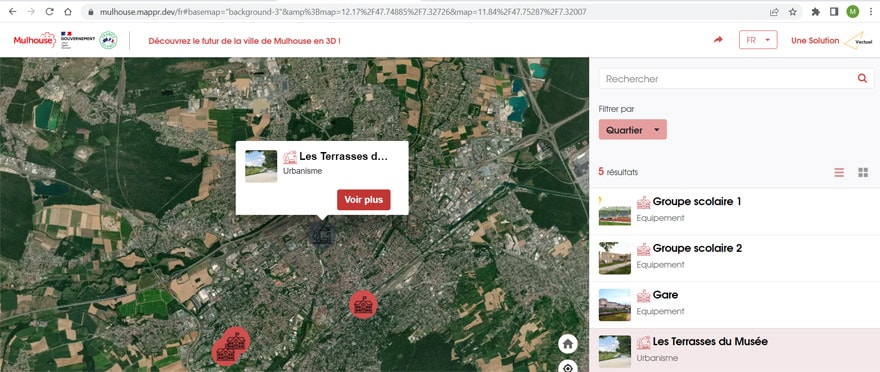This screenshot has height=372, width=880.
Task: Click the Gouvernement logo
Action: 77,40
